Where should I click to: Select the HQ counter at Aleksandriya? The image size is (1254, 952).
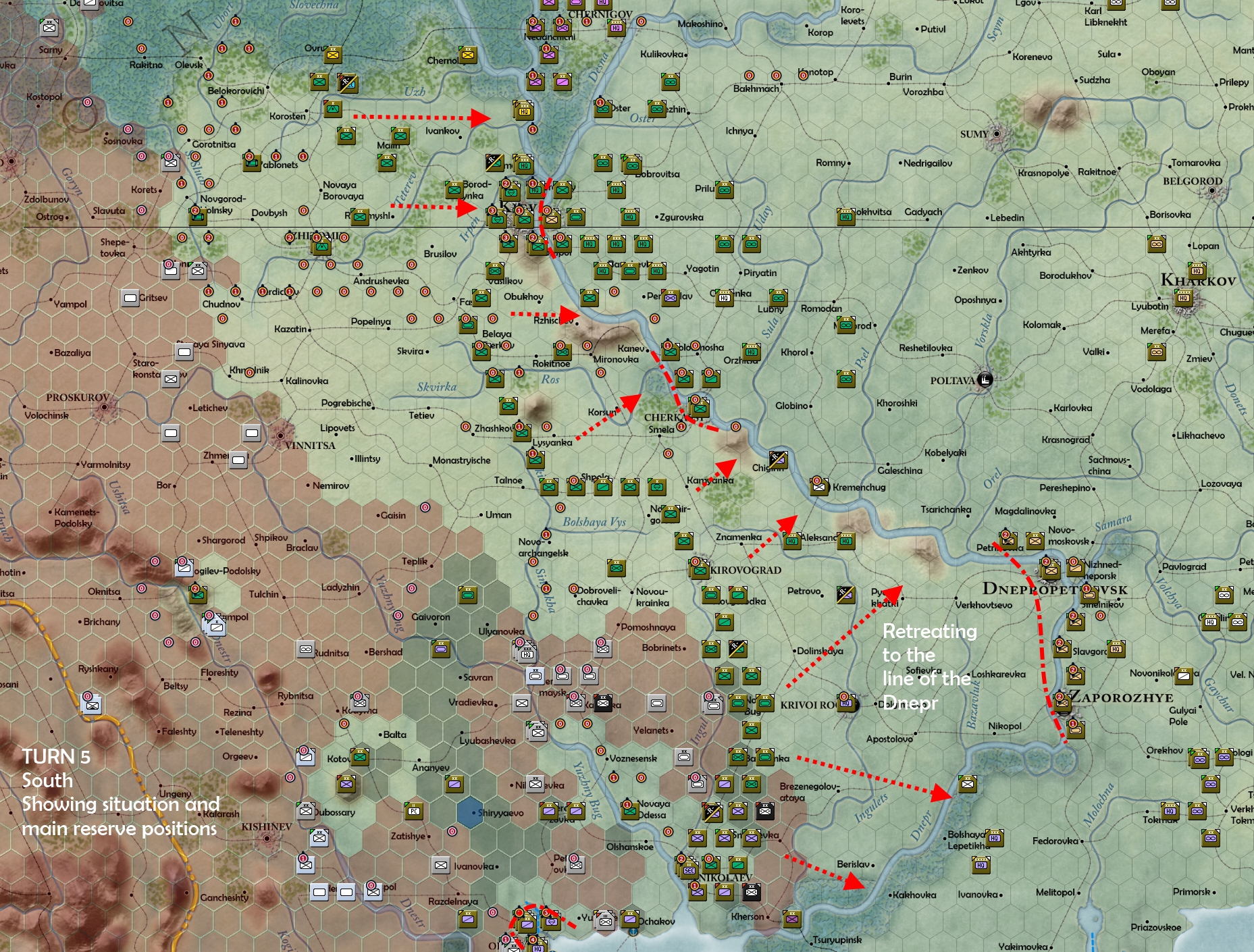tap(791, 540)
